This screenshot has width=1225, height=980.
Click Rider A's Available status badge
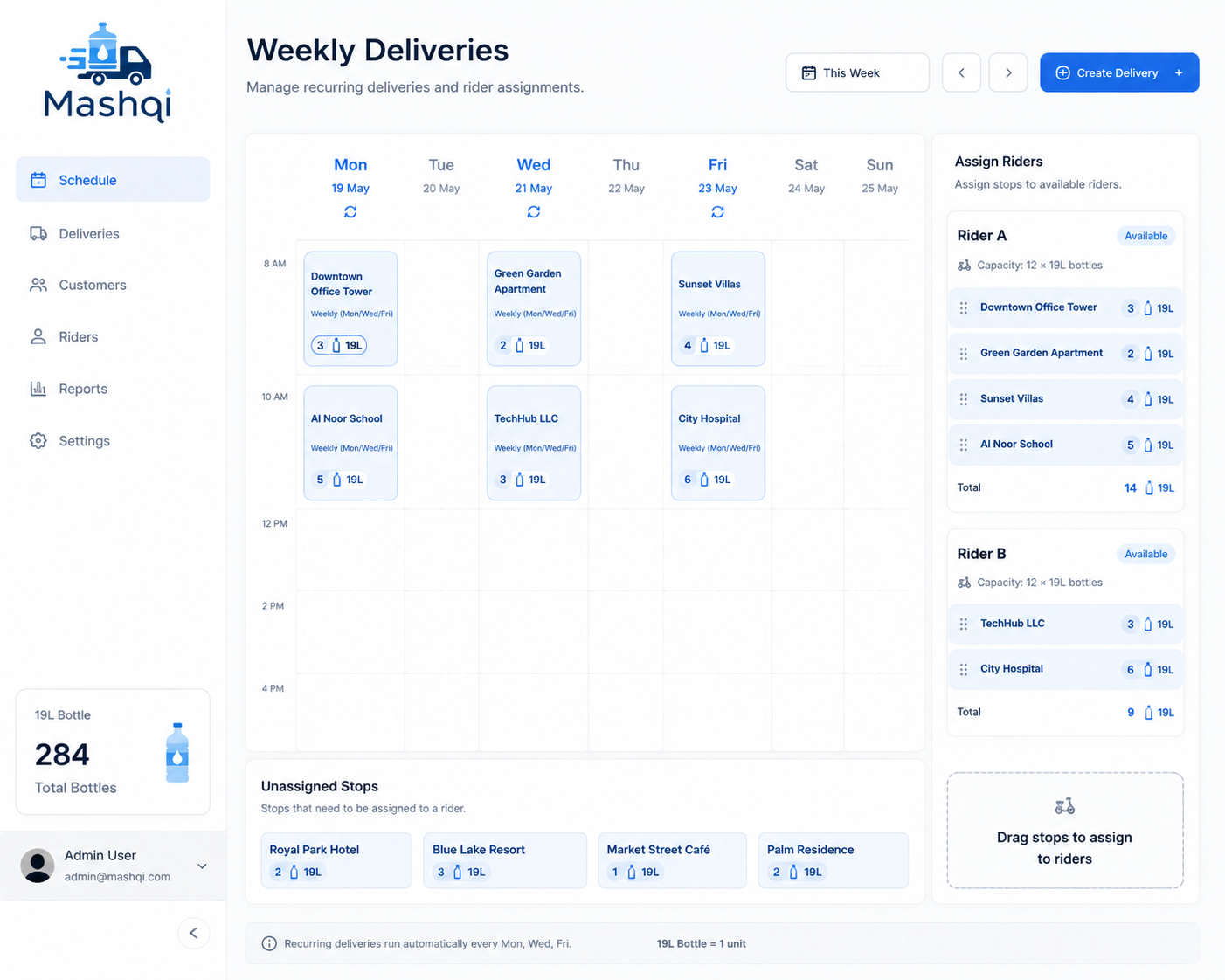1146,236
